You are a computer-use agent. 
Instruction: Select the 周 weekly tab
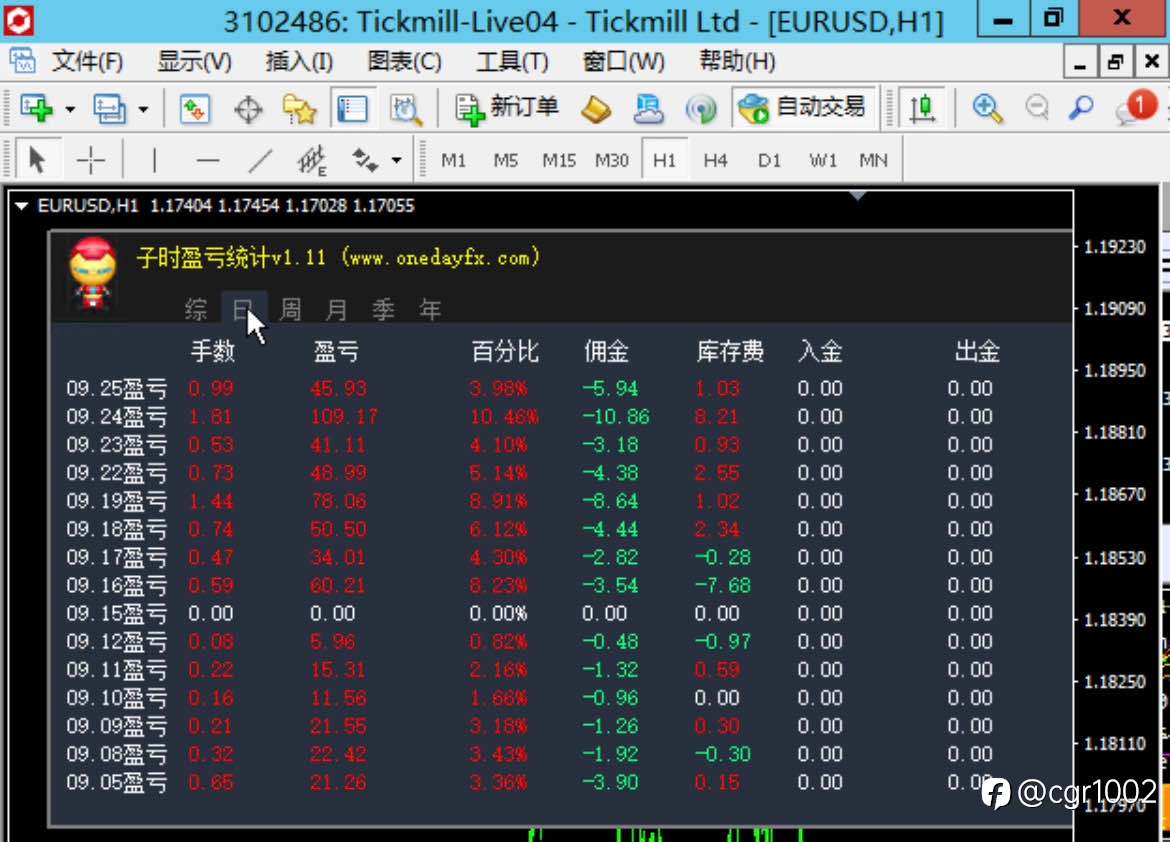tap(290, 309)
